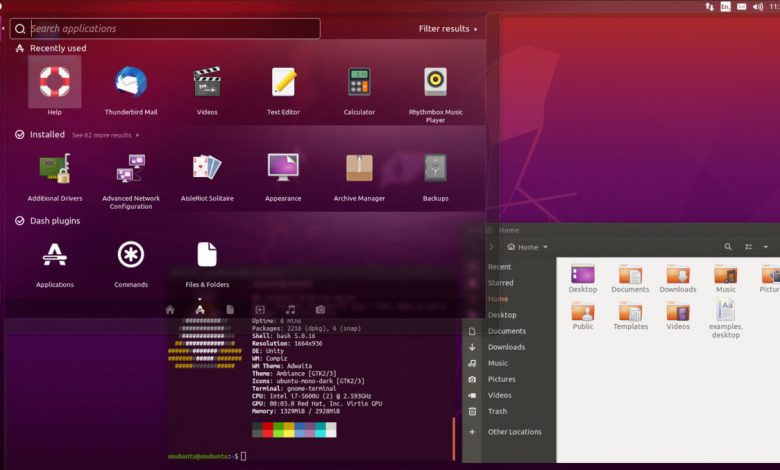Viewport: 780px width, 470px height.
Task: Switch to the Photos lens
Action: coord(320,310)
